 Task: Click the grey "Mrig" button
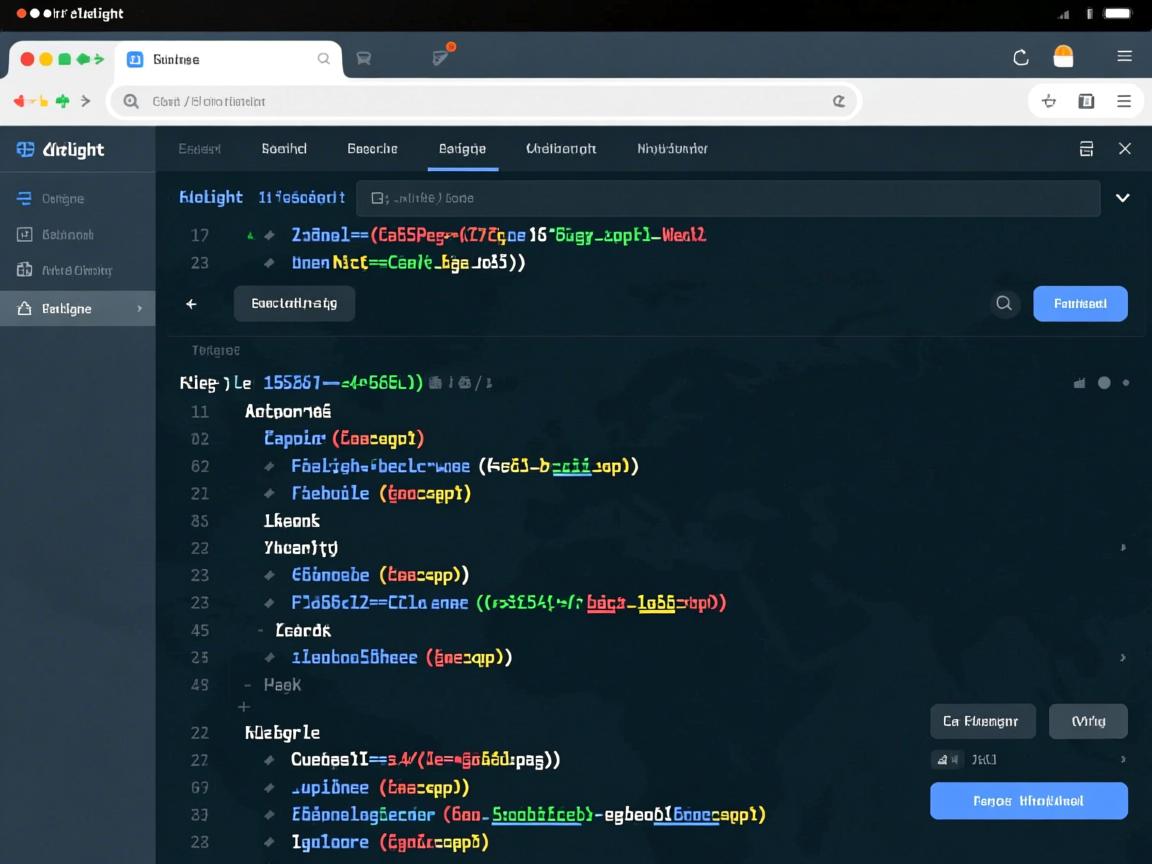(1087, 721)
